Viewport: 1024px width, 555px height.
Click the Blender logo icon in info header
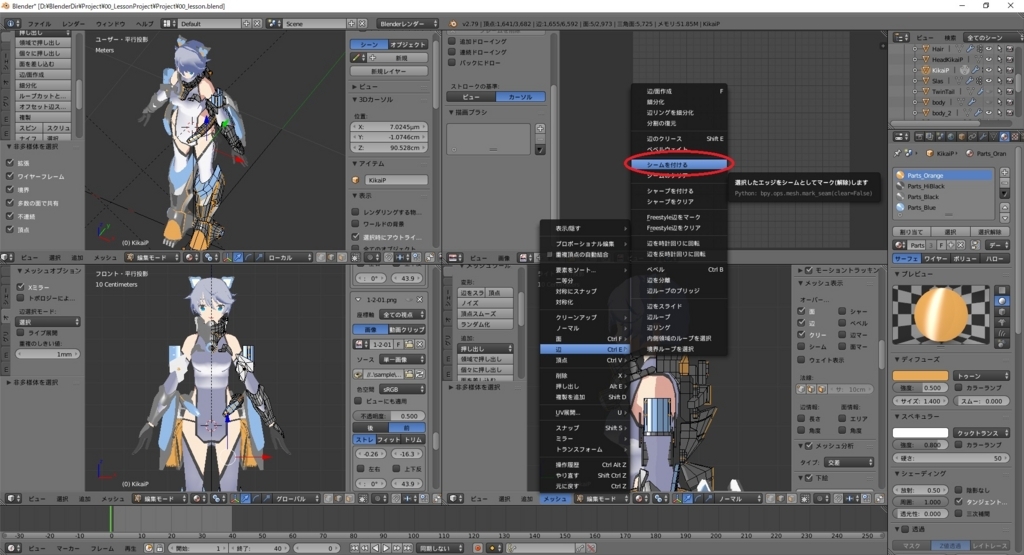click(453, 24)
